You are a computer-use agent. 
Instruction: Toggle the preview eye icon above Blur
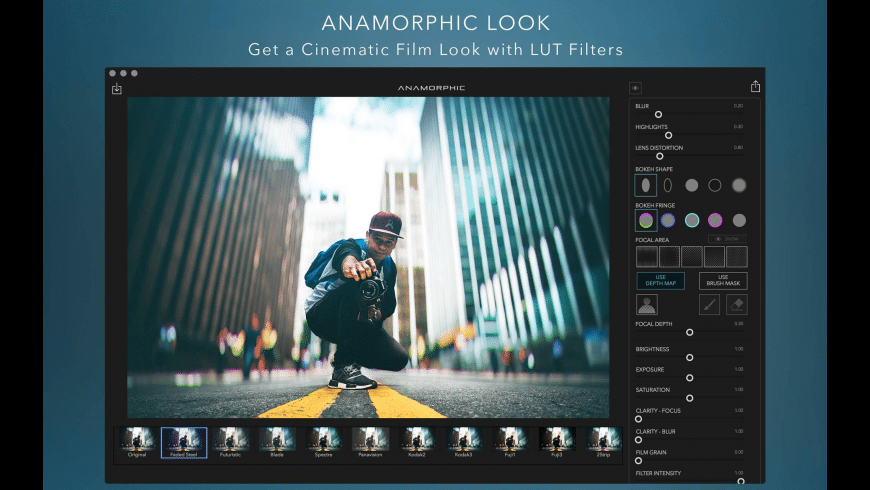635,88
